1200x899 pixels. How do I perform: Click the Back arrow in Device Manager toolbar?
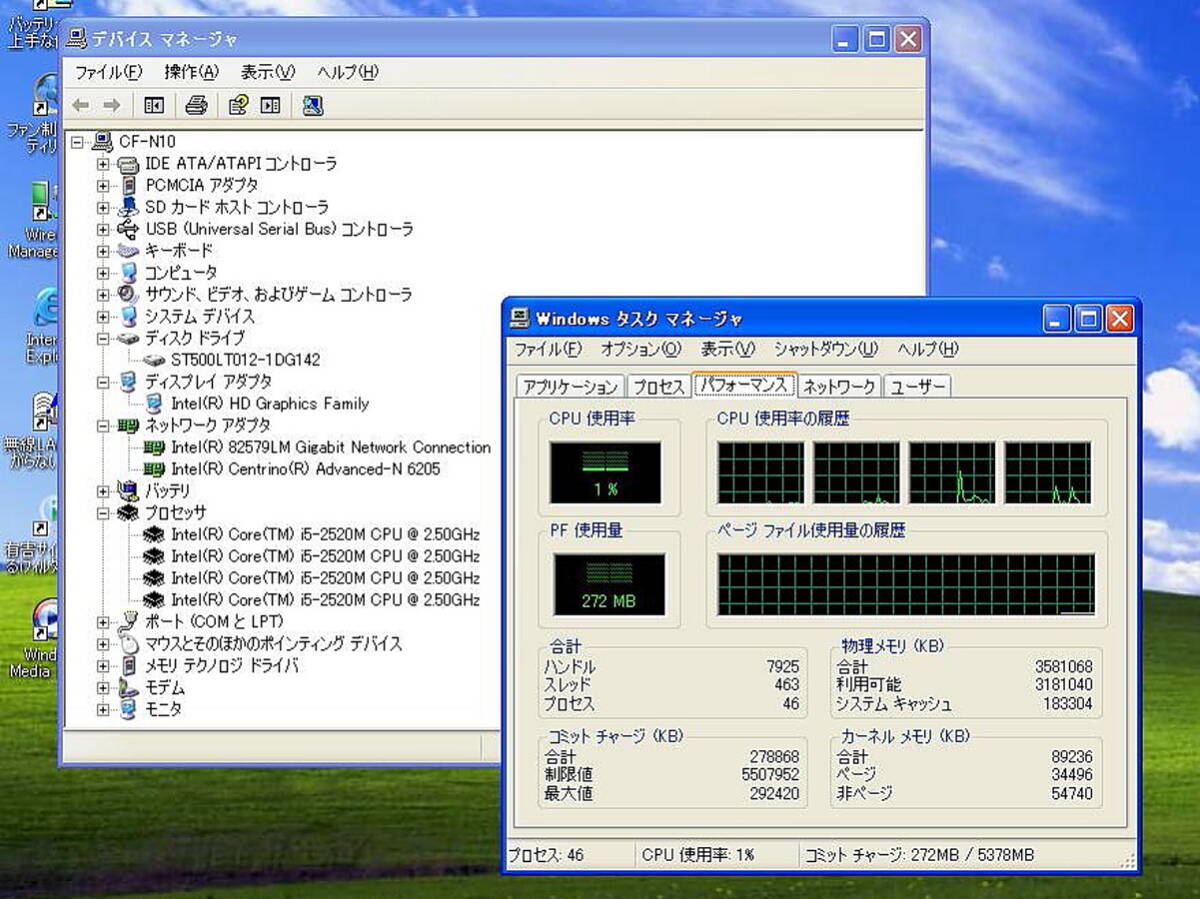click(82, 105)
